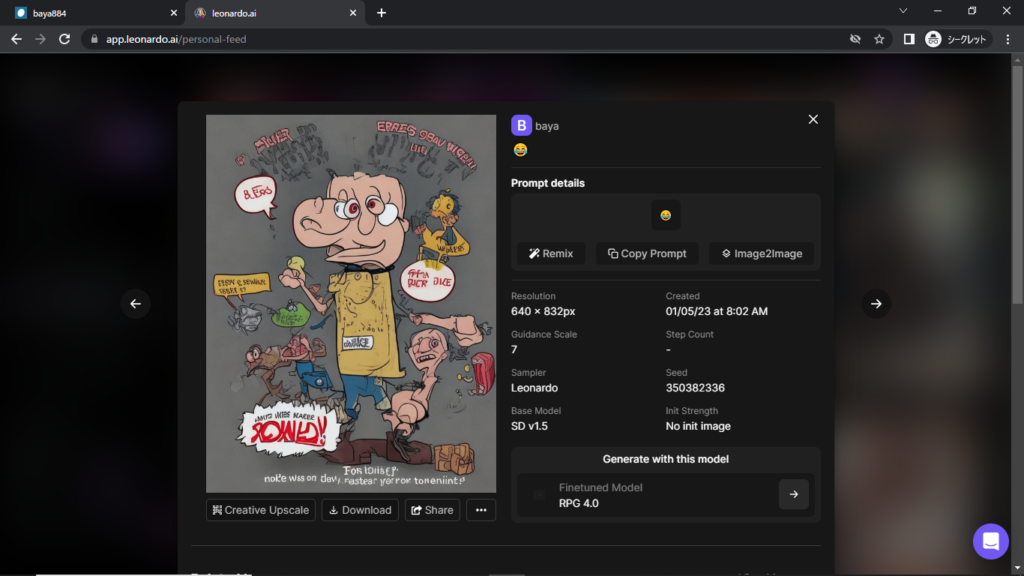
Task: Click the Remix button
Action: tap(551, 253)
